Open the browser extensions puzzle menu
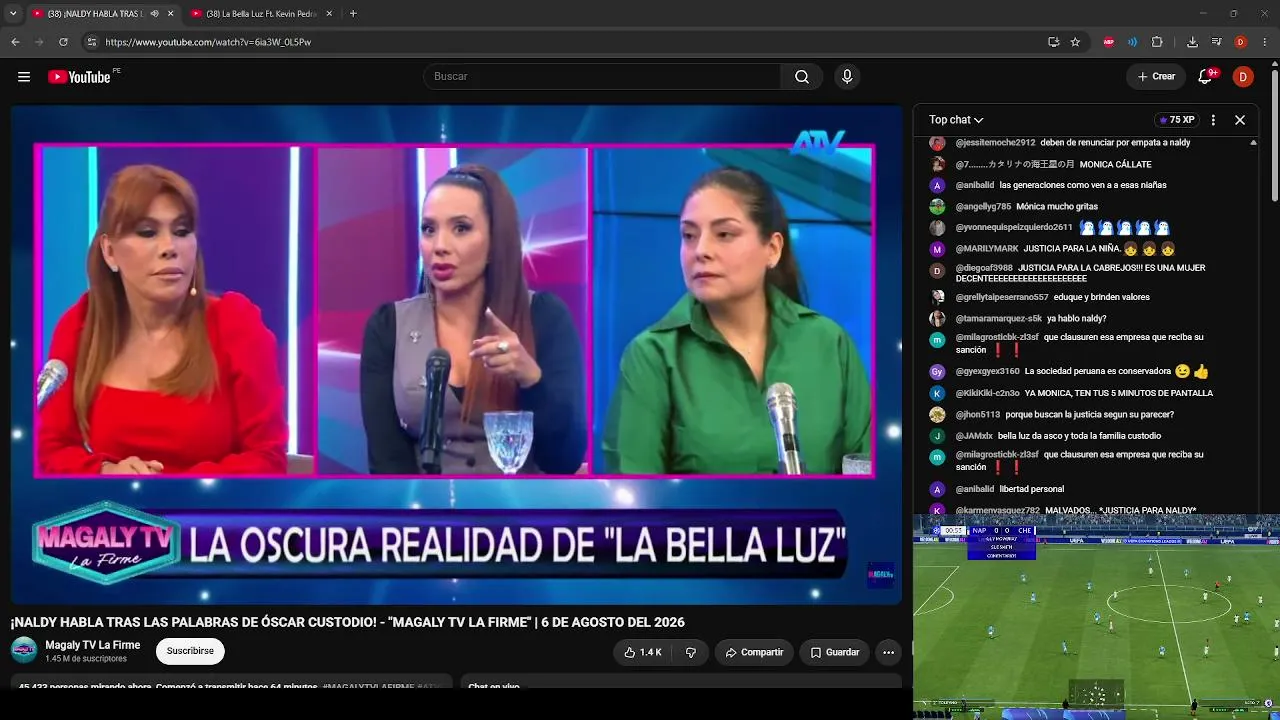Screen dimensions: 1280x720 1157,42
